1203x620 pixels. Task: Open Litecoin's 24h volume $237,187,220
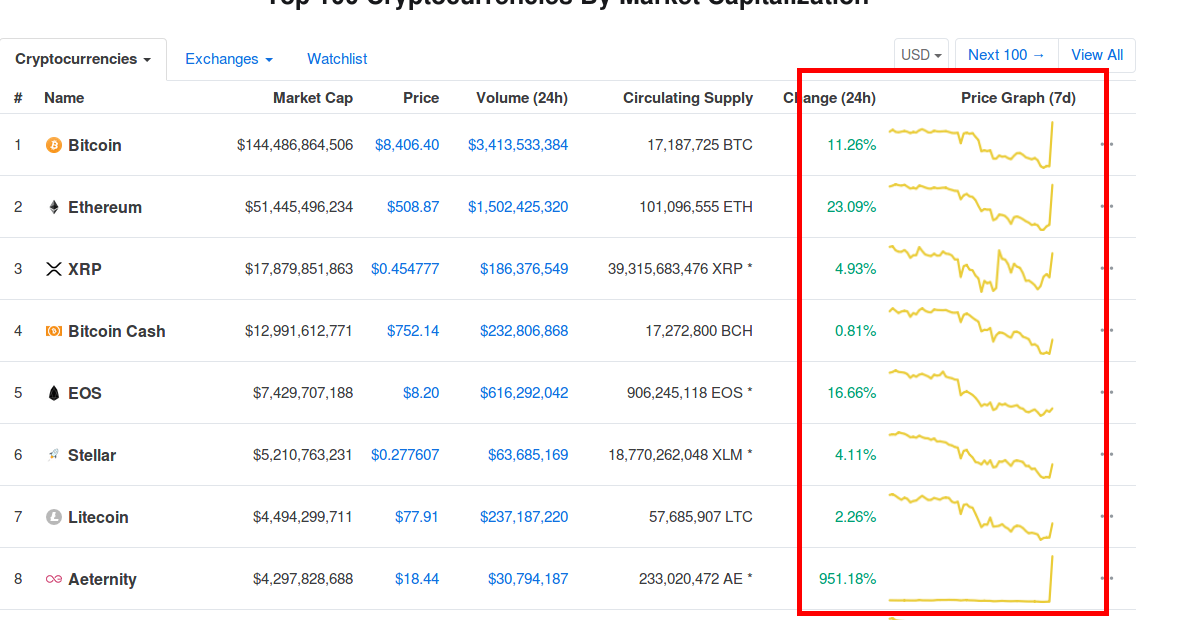(x=524, y=517)
